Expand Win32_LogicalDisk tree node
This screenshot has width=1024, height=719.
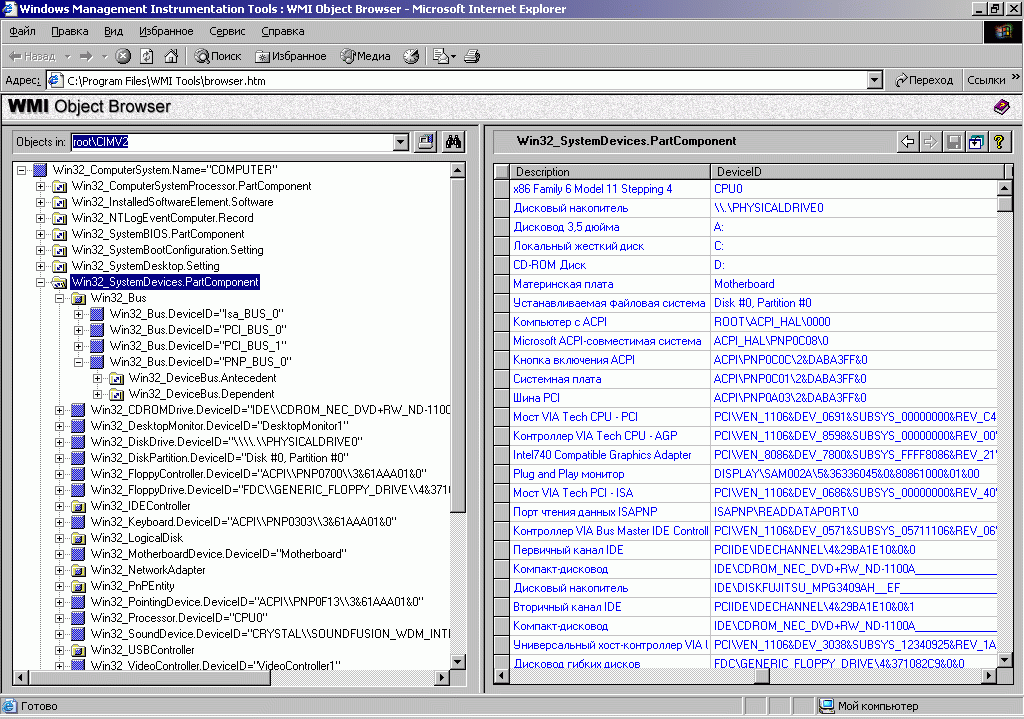pyautogui.click(x=59, y=538)
